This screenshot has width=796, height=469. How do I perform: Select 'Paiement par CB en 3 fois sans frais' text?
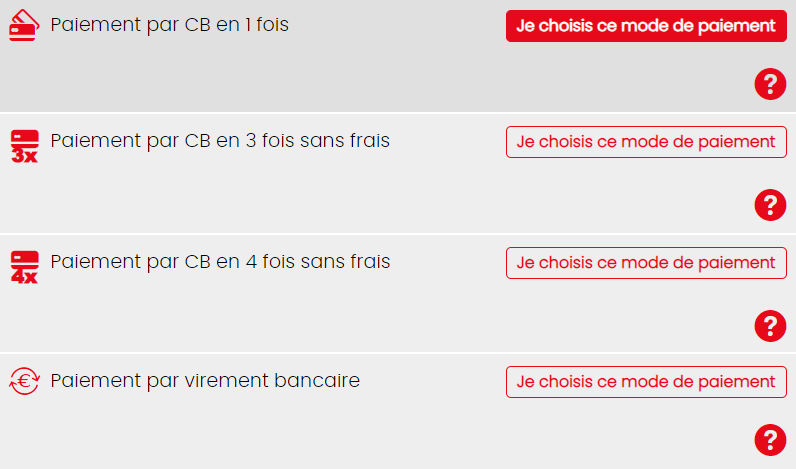pyautogui.click(x=220, y=141)
